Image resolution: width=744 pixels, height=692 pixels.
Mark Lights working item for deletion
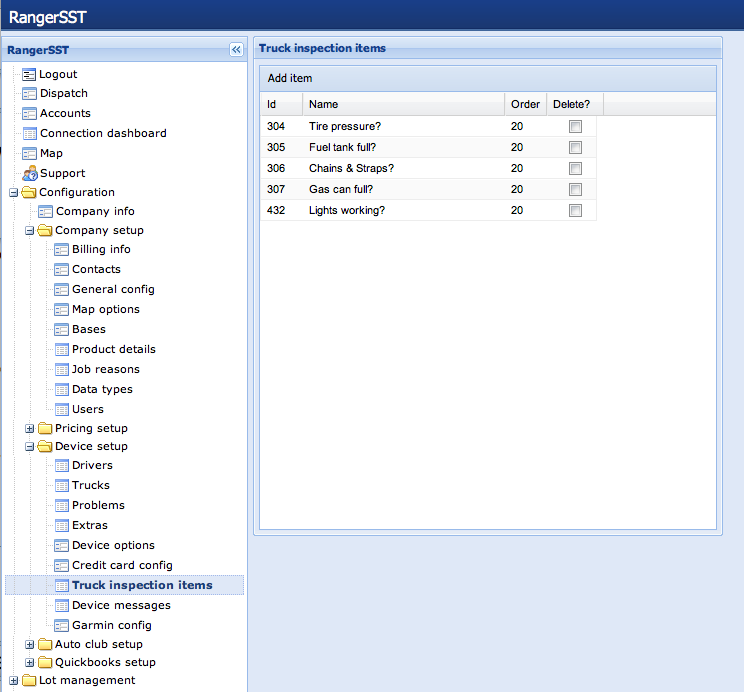575,210
